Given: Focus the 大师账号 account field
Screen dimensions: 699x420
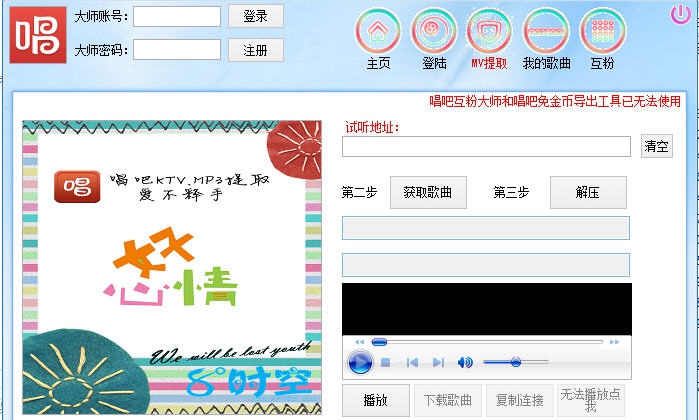Looking at the screenshot, I should (177, 16).
